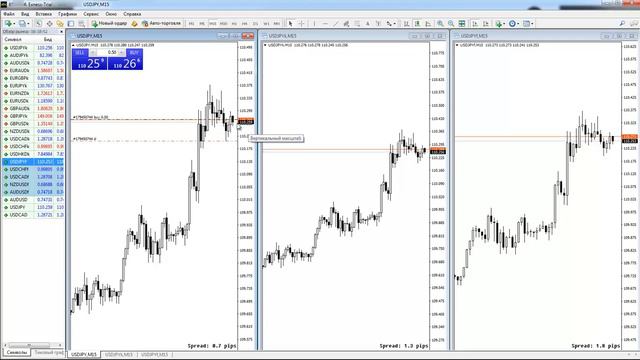Toggle the chart shift icon
Viewport: 640px width, 360px height.
tap(485, 24)
